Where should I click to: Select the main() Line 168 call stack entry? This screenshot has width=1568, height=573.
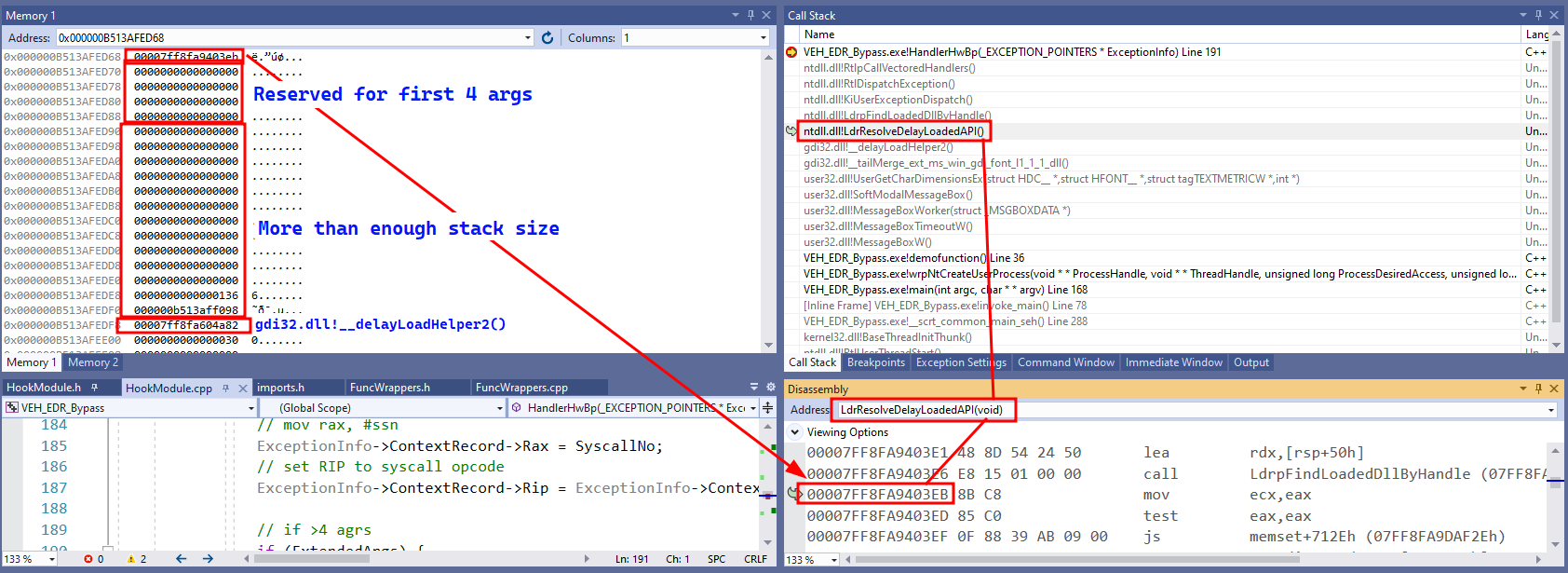945,290
